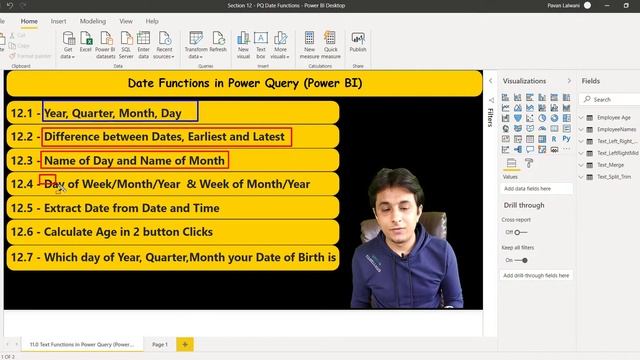Expand the Filters pane chevron
640x360 pixels.
(x=491, y=81)
